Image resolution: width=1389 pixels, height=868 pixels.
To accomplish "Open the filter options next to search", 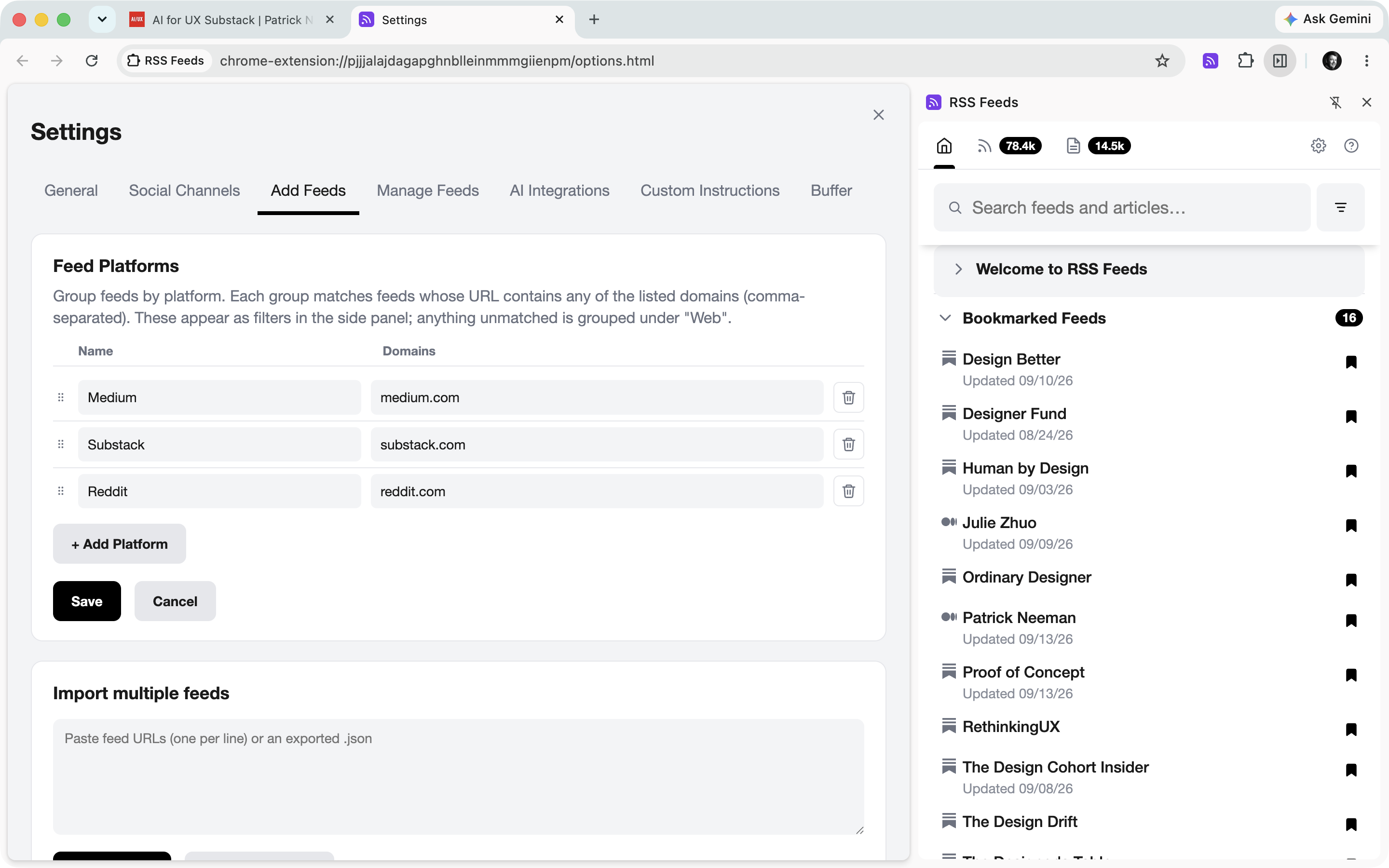I will (x=1340, y=207).
